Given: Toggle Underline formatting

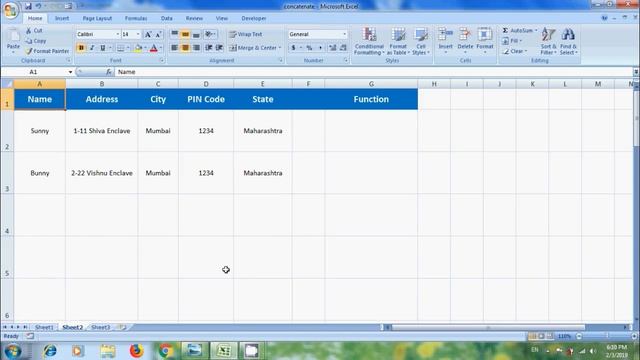Looking at the screenshot, I should (102, 48).
